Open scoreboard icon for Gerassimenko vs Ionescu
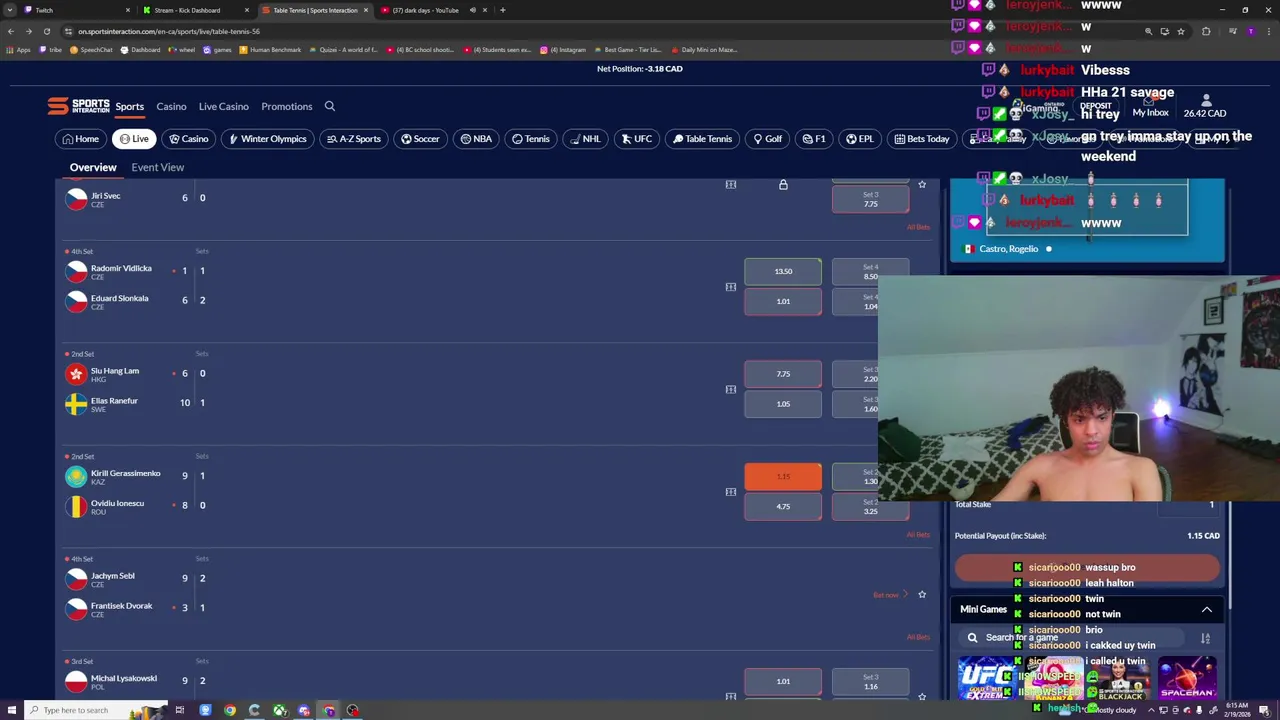The height and width of the screenshot is (720, 1280). (731, 492)
